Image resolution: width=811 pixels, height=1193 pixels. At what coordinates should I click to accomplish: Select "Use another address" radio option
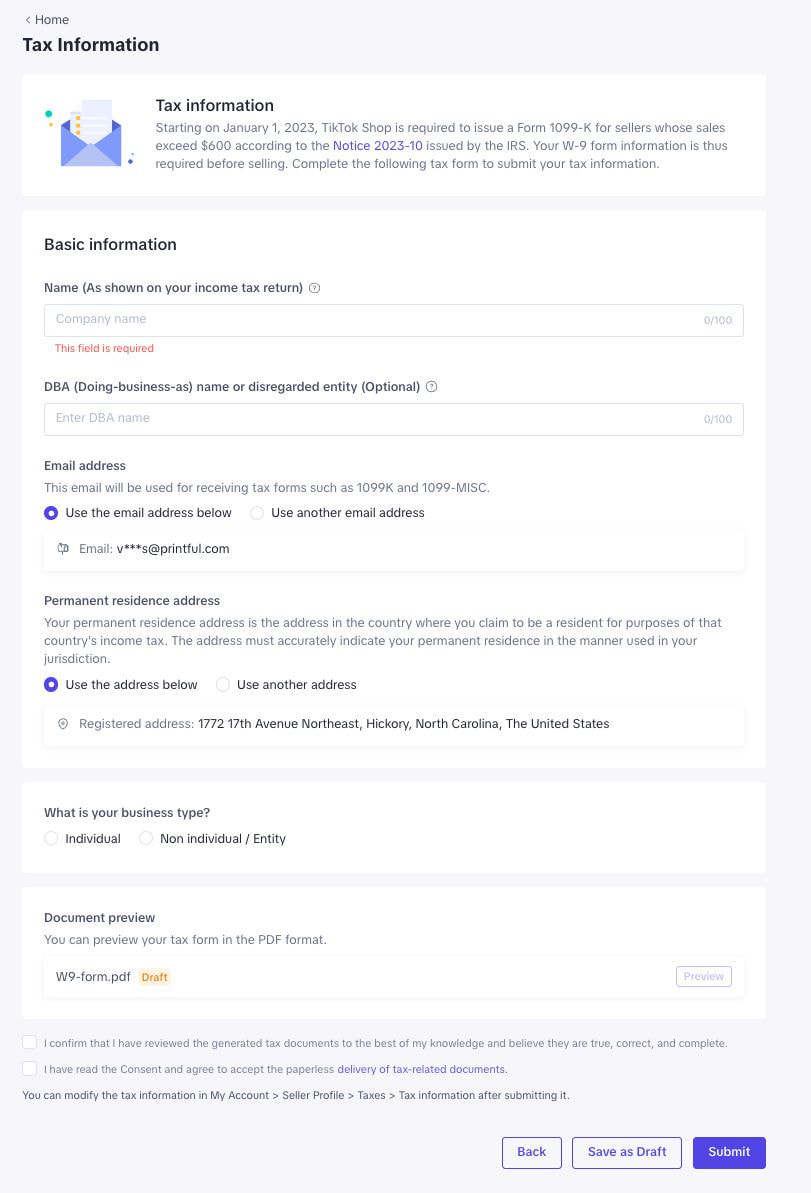coord(223,685)
